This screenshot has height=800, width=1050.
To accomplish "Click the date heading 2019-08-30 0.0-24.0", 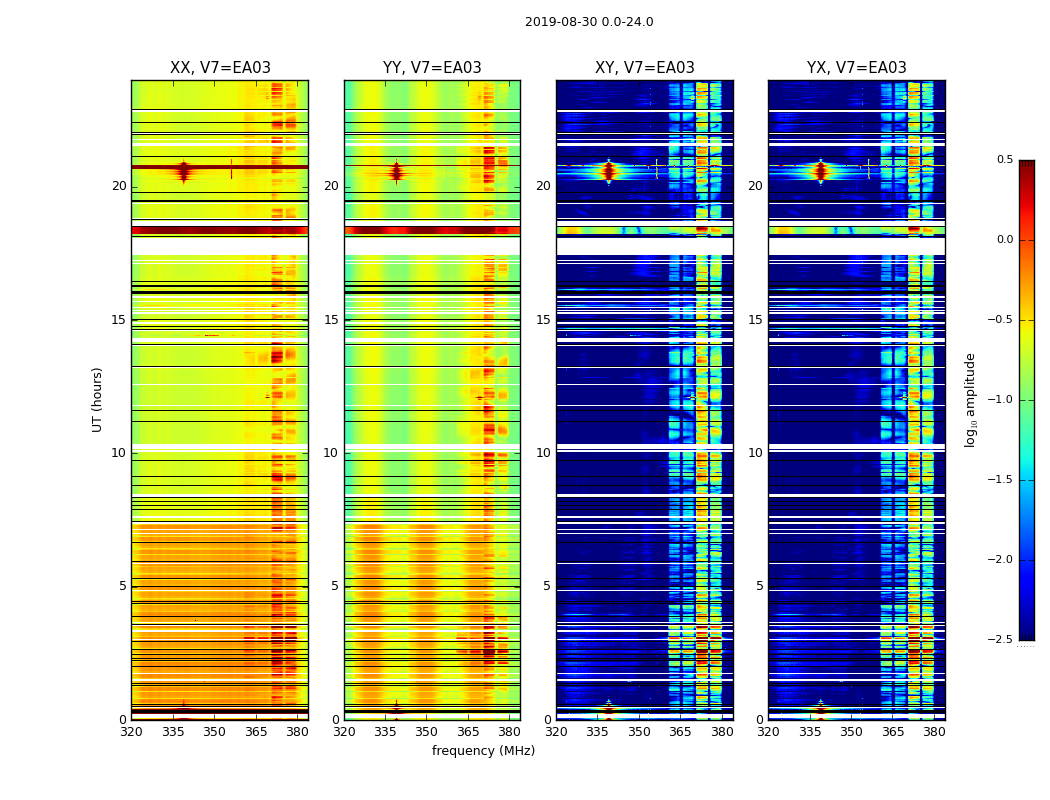I will [589, 21].
